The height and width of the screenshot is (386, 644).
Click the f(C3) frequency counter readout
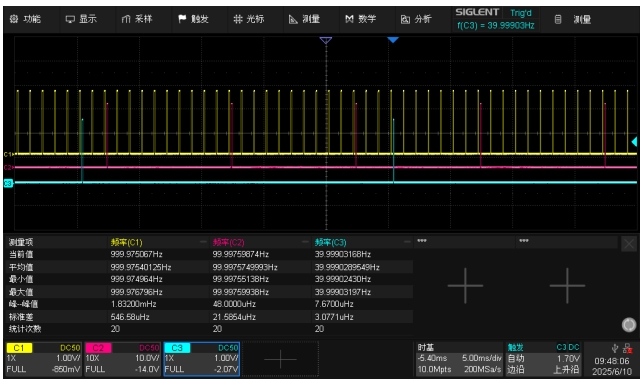click(x=496, y=25)
